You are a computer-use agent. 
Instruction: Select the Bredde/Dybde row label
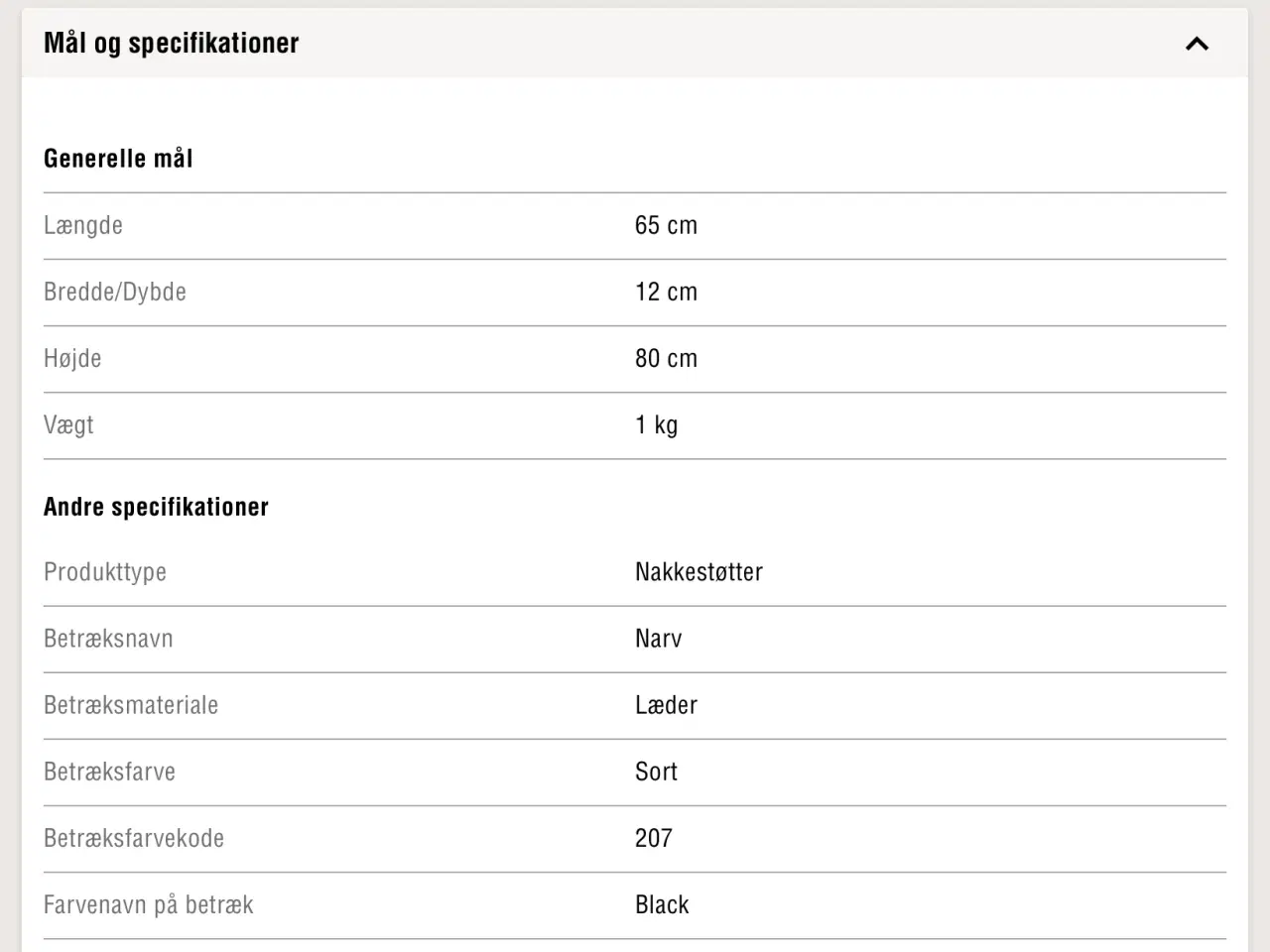coord(115,292)
